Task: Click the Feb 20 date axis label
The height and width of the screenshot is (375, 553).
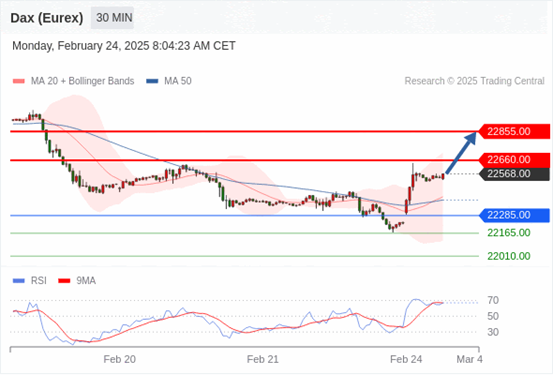Action: [x=120, y=359]
